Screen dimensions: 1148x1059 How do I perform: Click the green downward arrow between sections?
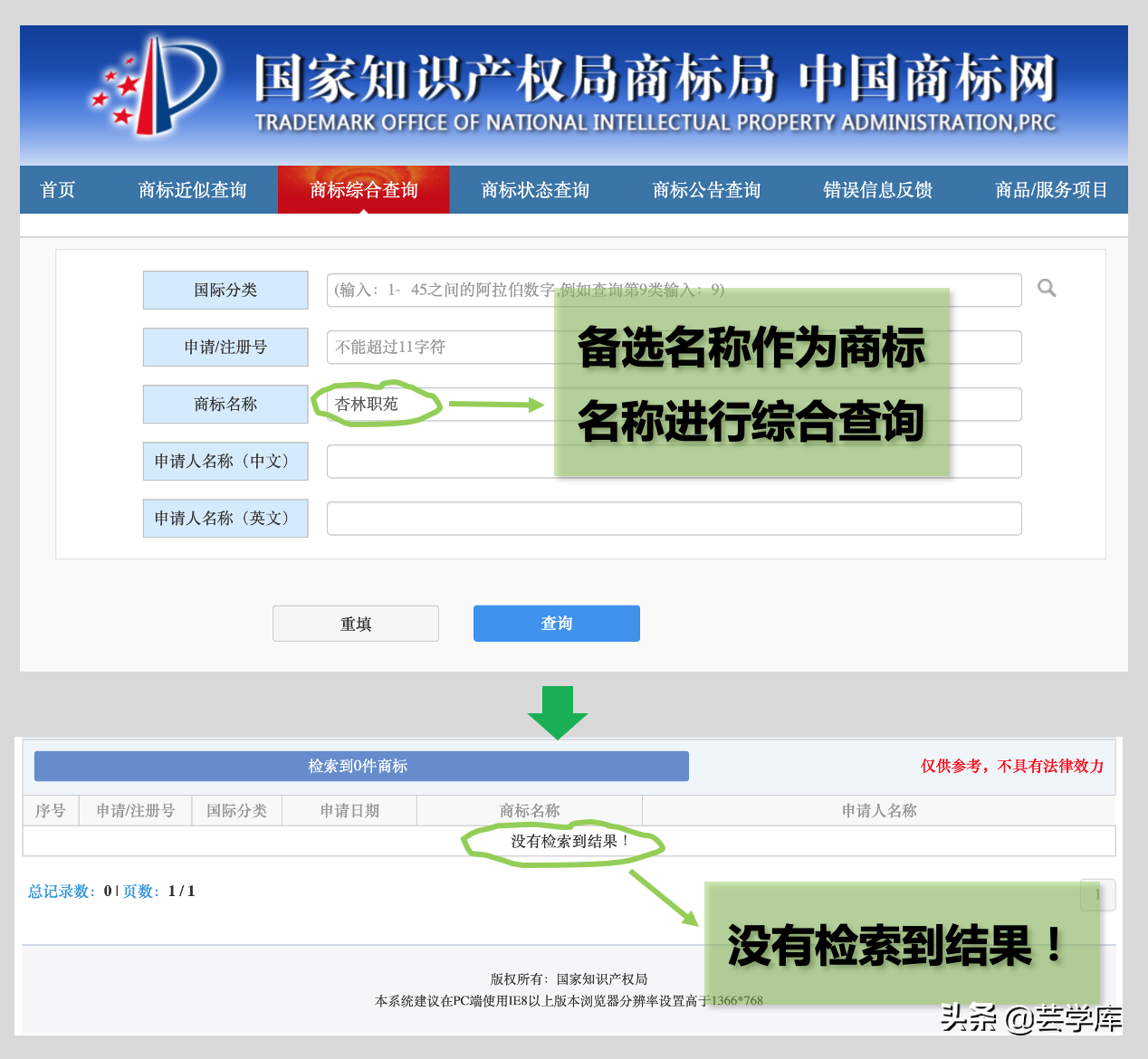coord(558,711)
